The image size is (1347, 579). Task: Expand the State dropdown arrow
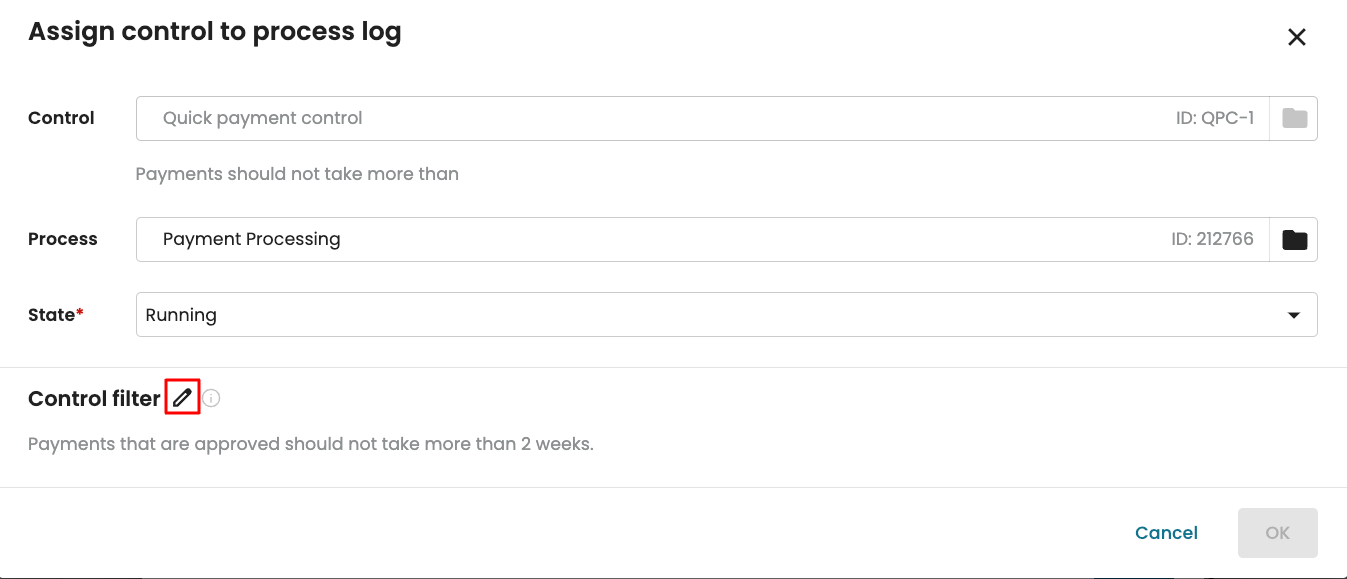point(1293,315)
